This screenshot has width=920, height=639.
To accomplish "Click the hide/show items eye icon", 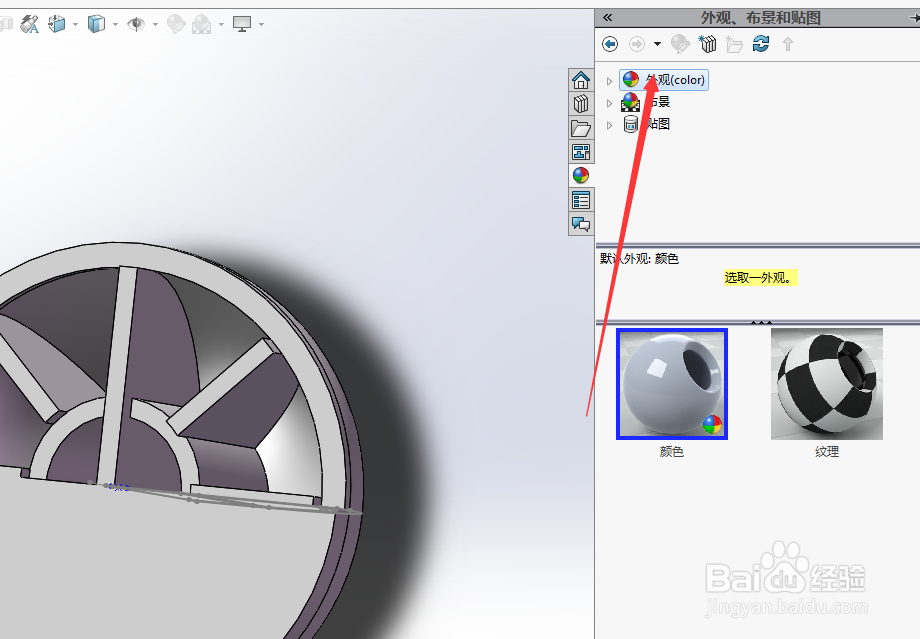I will pyautogui.click(x=136, y=24).
